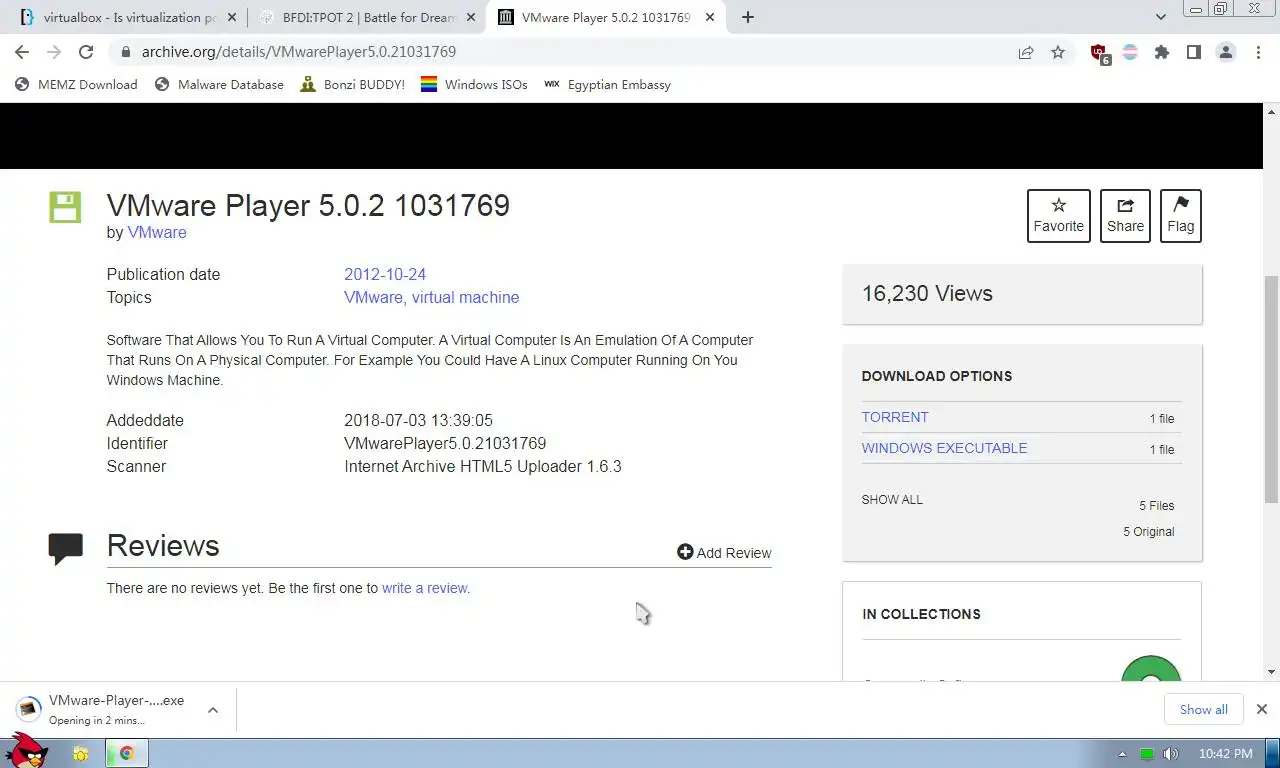
Task: Follow the write a review link
Action: (426, 588)
